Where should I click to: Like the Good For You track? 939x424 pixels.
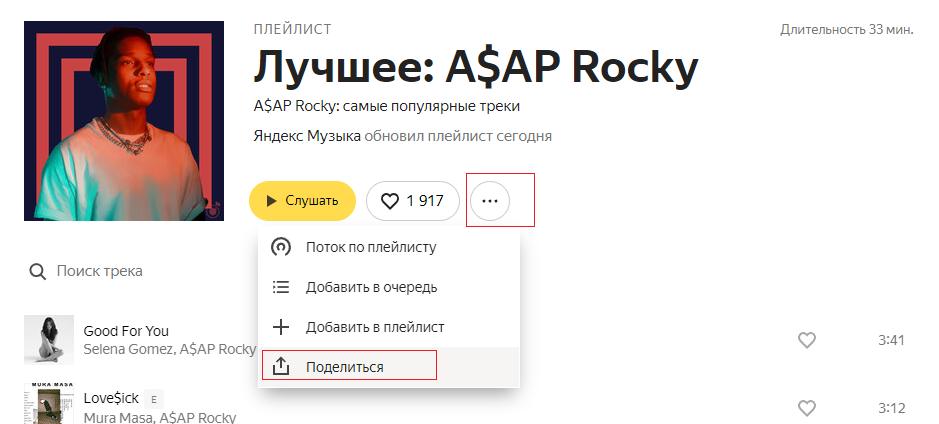[x=807, y=340]
